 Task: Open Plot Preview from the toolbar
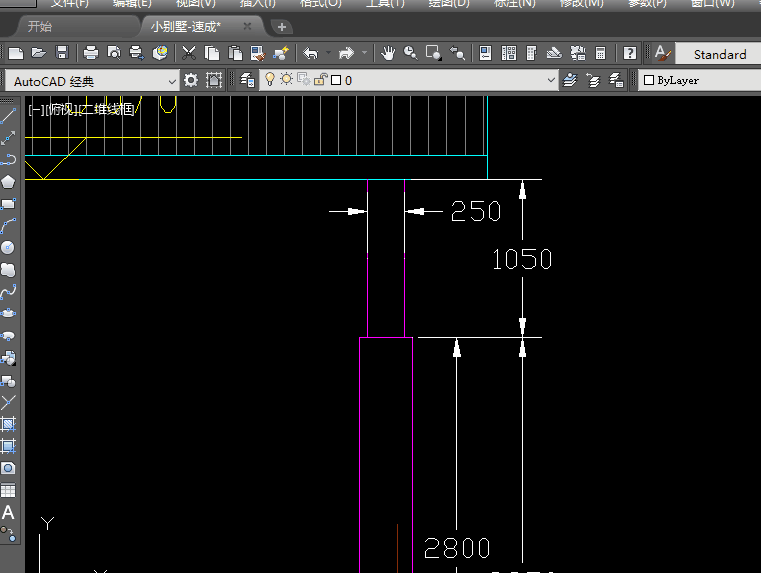coord(114,52)
